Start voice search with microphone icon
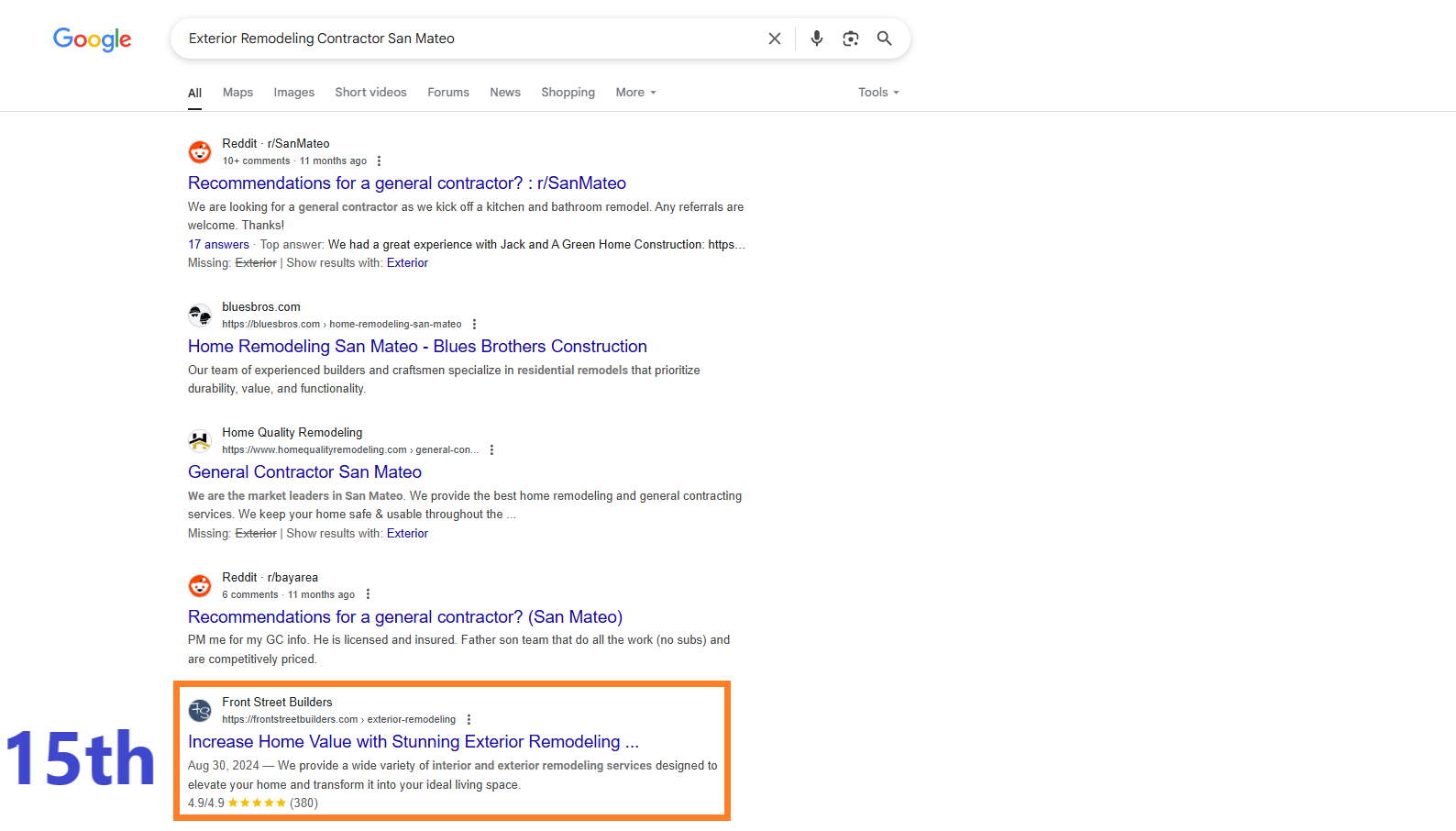 (817, 39)
